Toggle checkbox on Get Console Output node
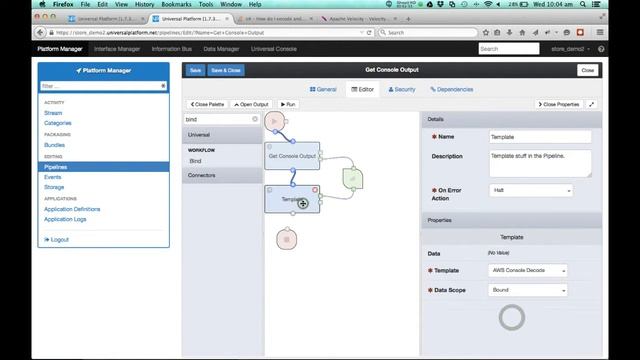 point(269,147)
